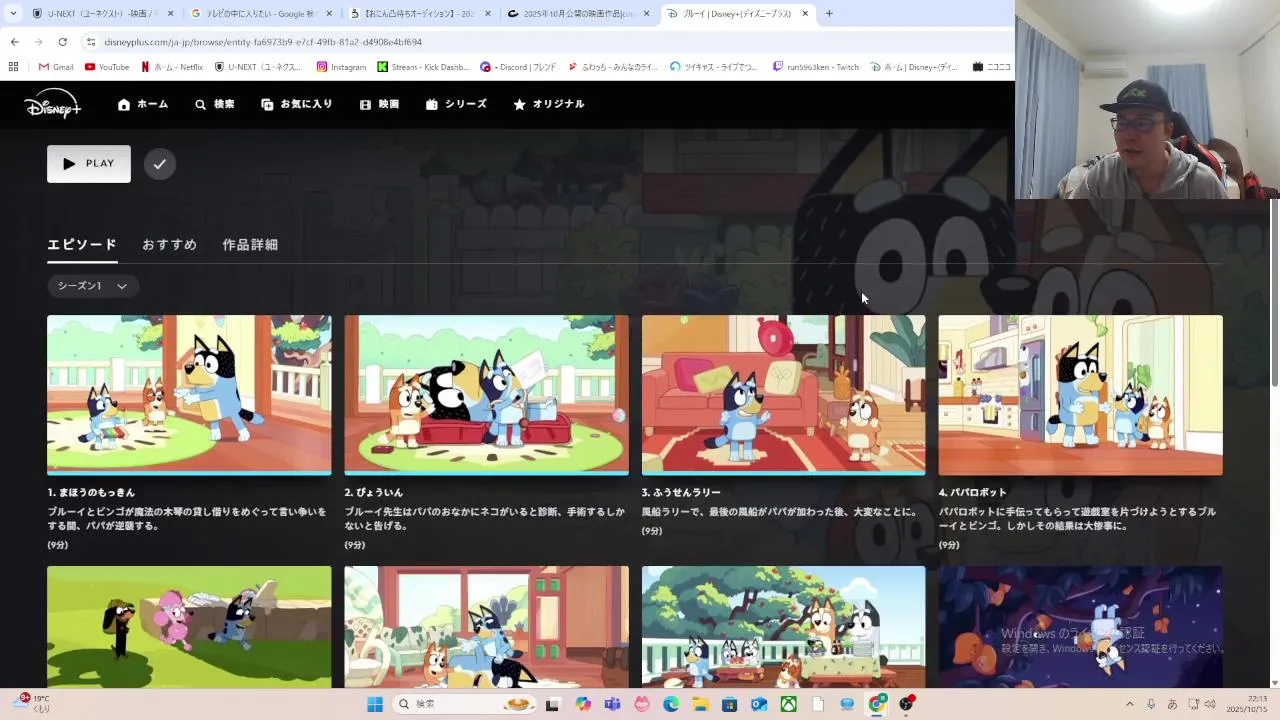Screen dimensions: 1280x720
Task: Open the Chrome tab search dropdown arrow
Action: point(13,14)
